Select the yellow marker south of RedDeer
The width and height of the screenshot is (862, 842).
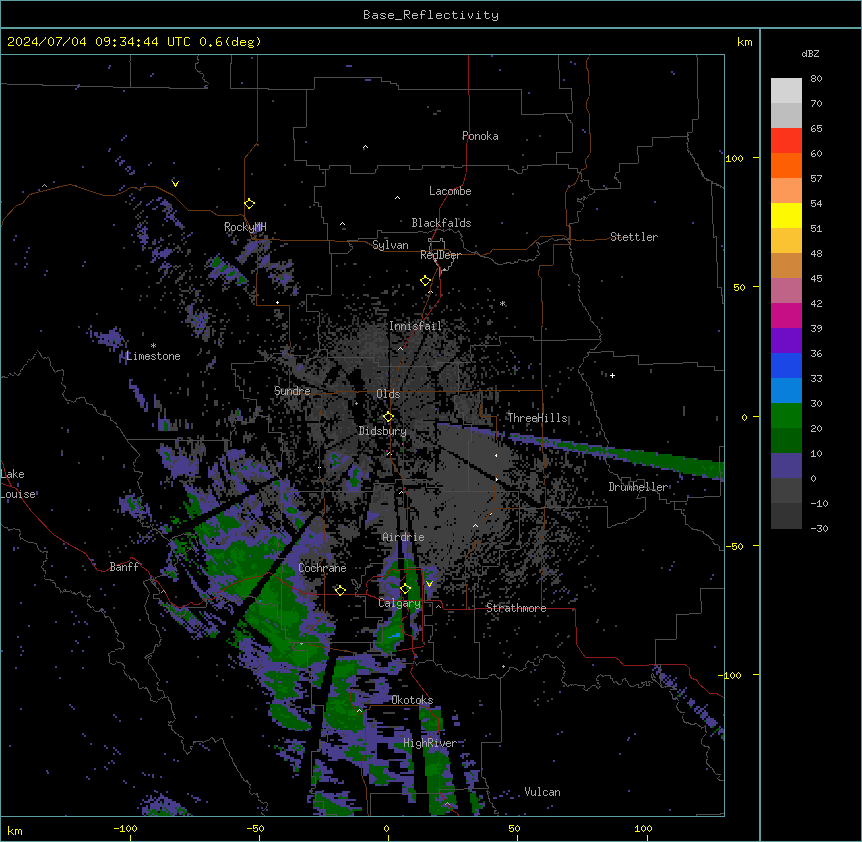426,281
